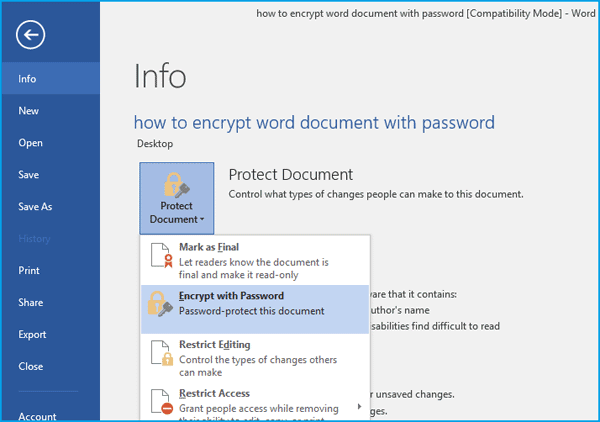Screen dimensions: 600x422
Task: Expand the Protect Document dropdown arrow
Action: pos(202,220)
